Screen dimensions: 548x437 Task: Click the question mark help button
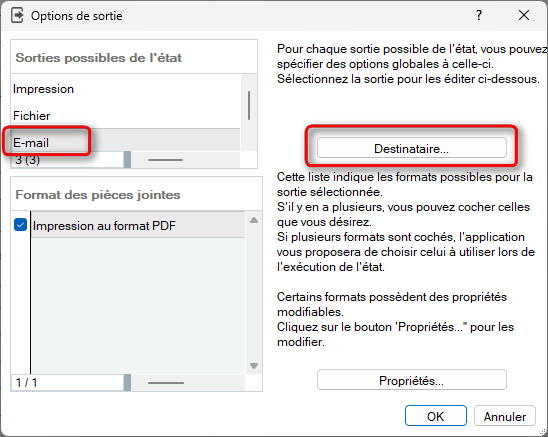pos(479,15)
